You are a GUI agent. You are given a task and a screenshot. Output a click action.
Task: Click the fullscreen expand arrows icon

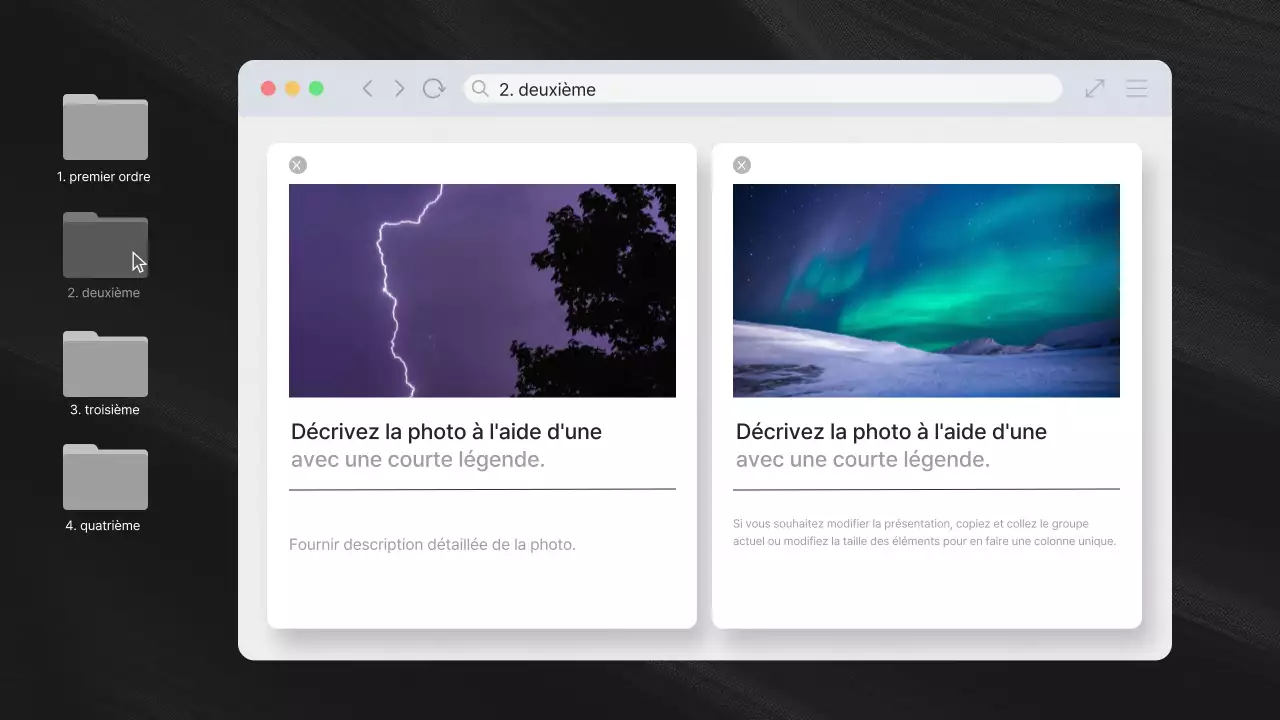[1094, 88]
